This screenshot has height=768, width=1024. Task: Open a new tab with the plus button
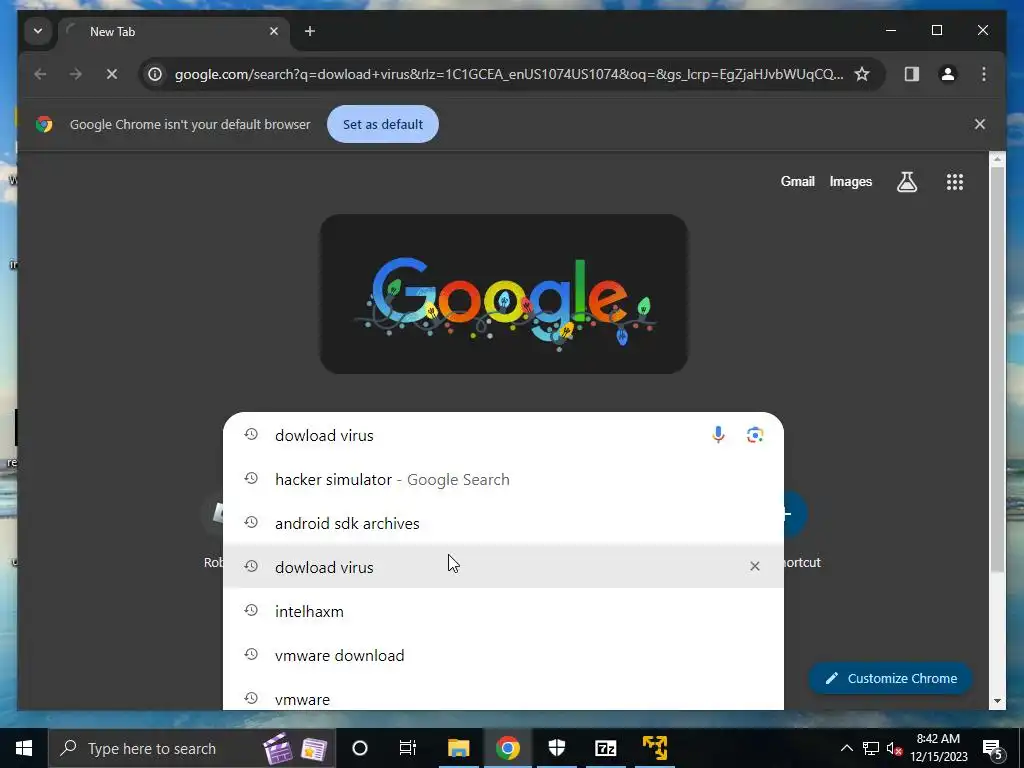coord(310,31)
